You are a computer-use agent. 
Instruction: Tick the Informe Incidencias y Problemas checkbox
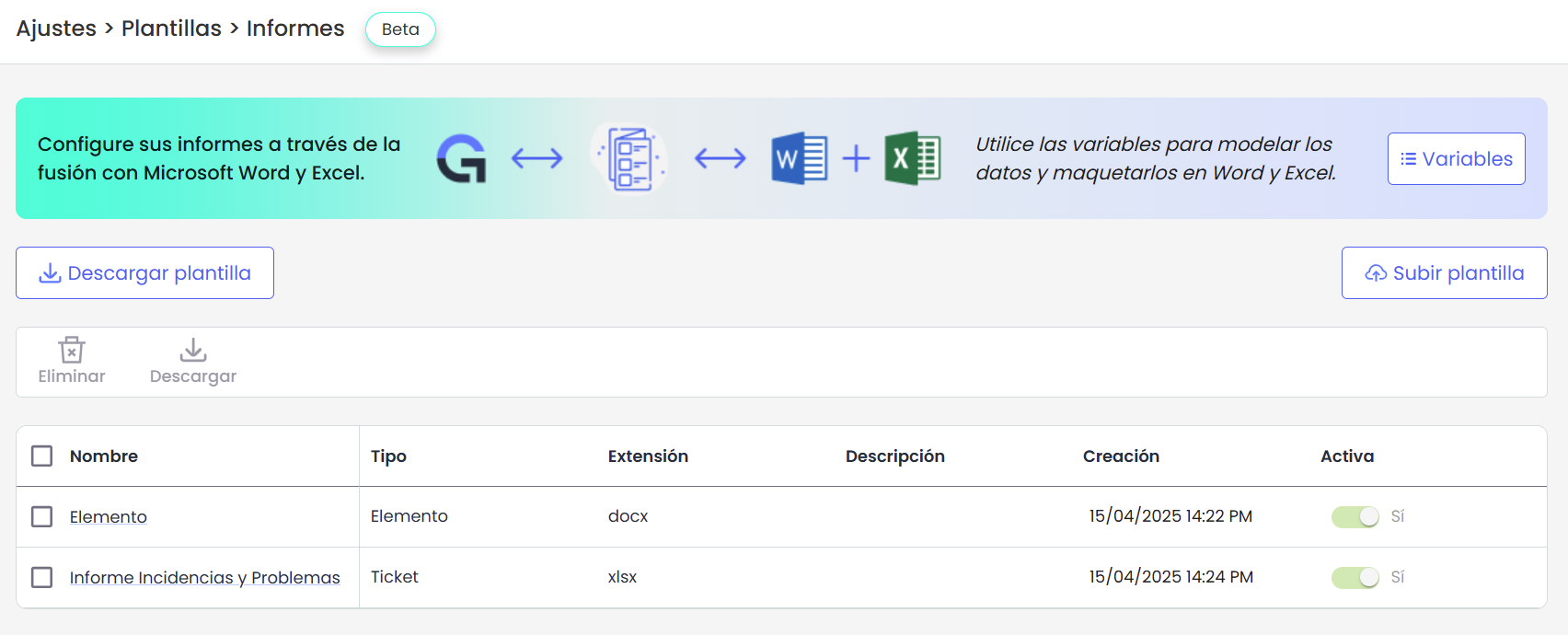pos(42,578)
